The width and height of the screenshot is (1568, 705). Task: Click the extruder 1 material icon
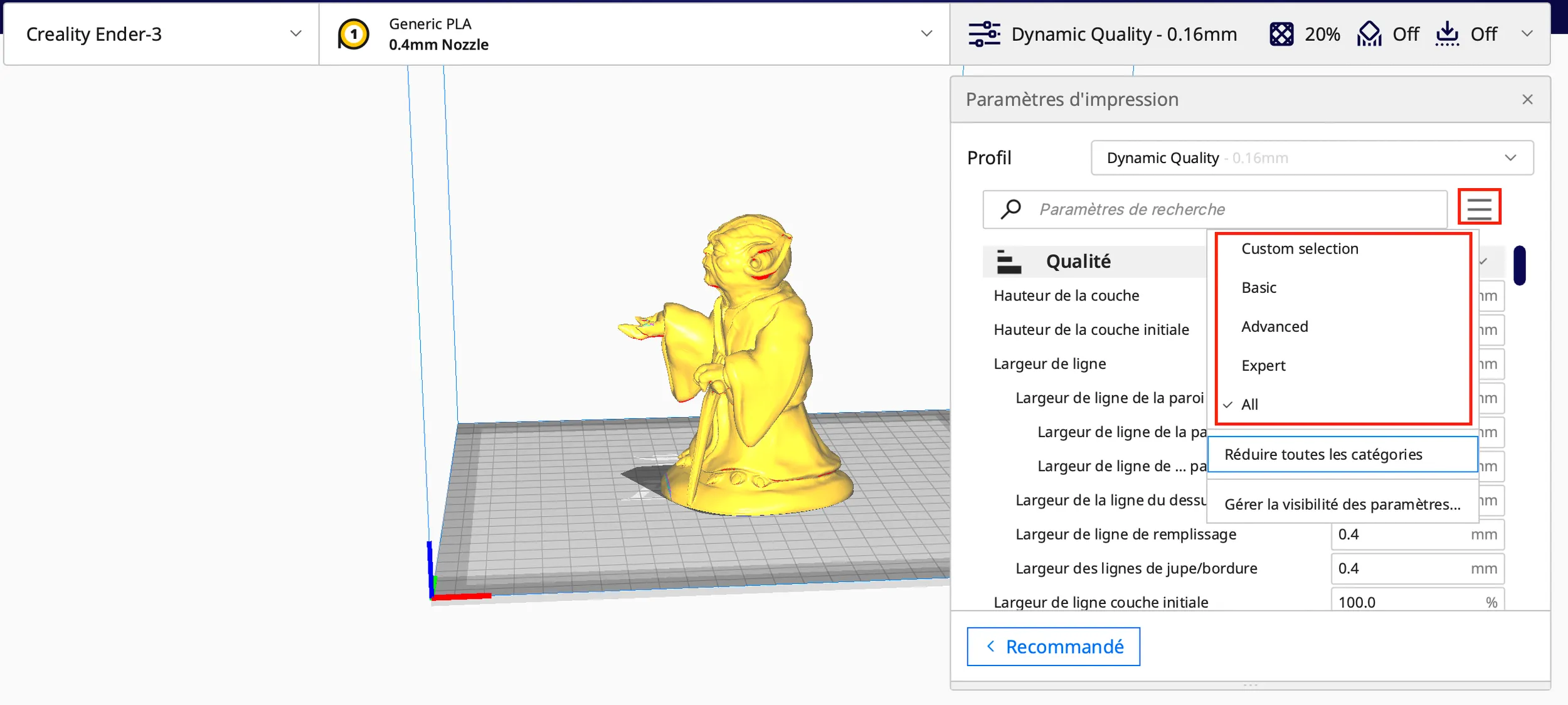tap(353, 34)
